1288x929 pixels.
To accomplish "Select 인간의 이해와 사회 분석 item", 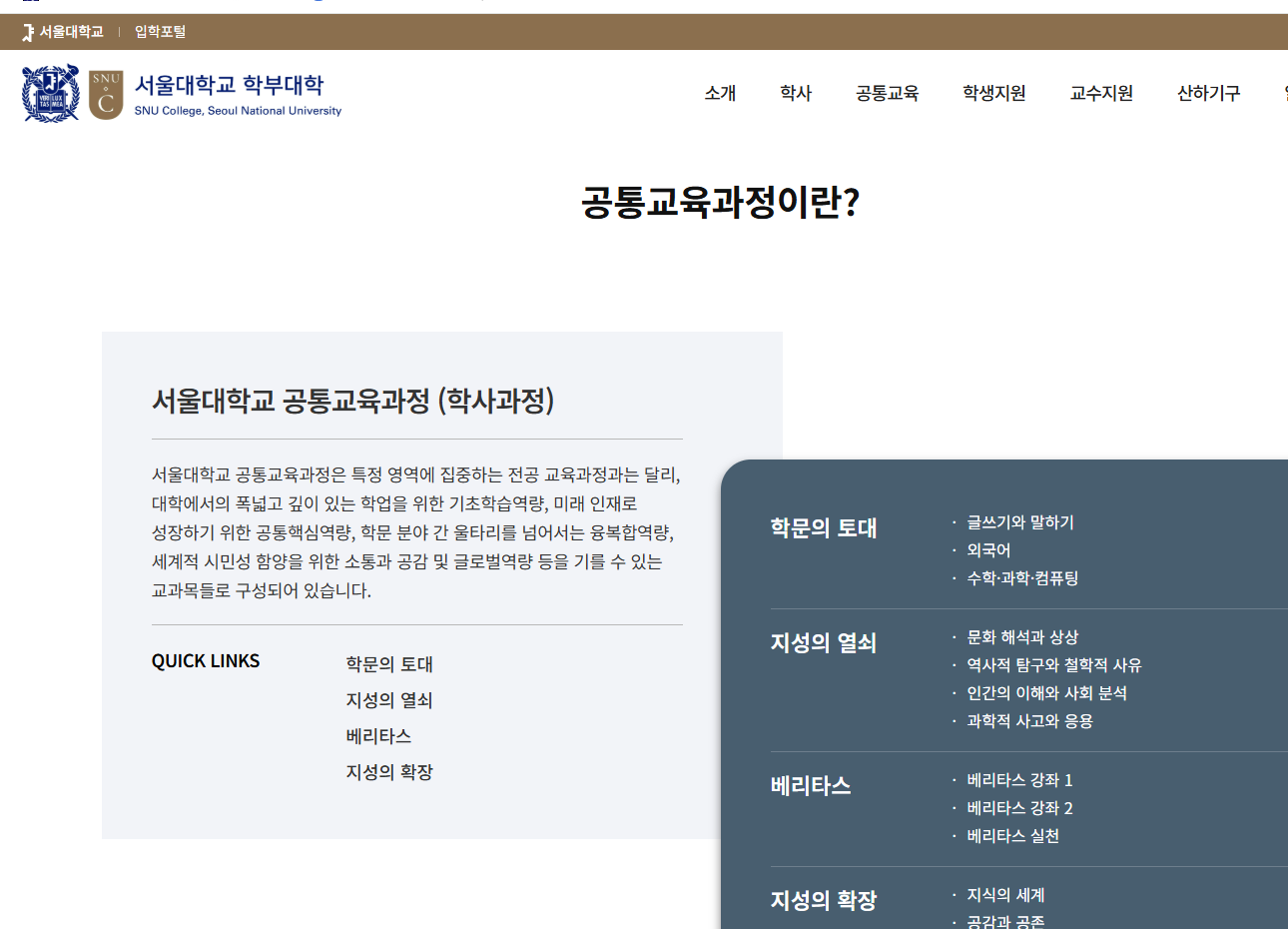I will pyautogui.click(x=1046, y=693).
